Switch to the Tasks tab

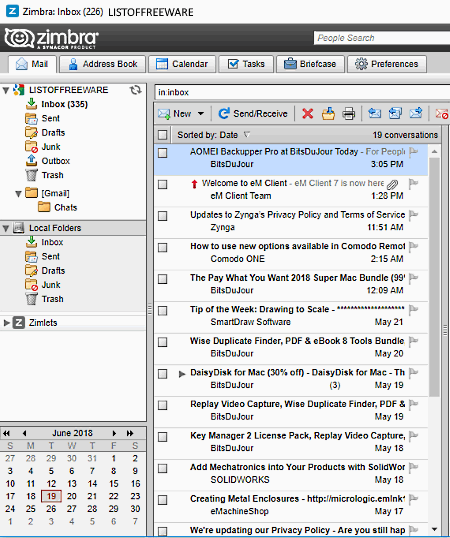pos(246,64)
